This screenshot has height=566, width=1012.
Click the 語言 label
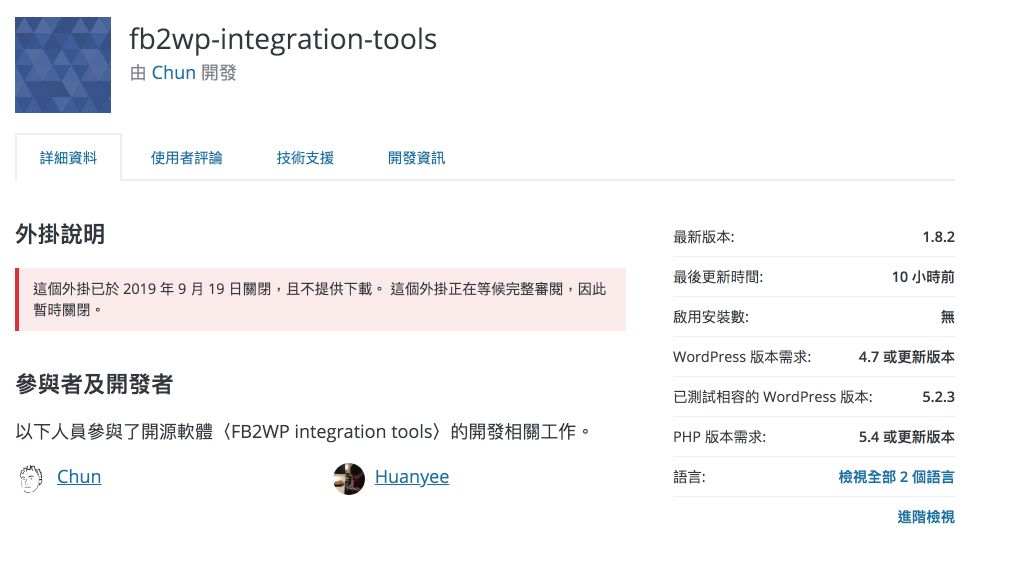tap(689, 477)
